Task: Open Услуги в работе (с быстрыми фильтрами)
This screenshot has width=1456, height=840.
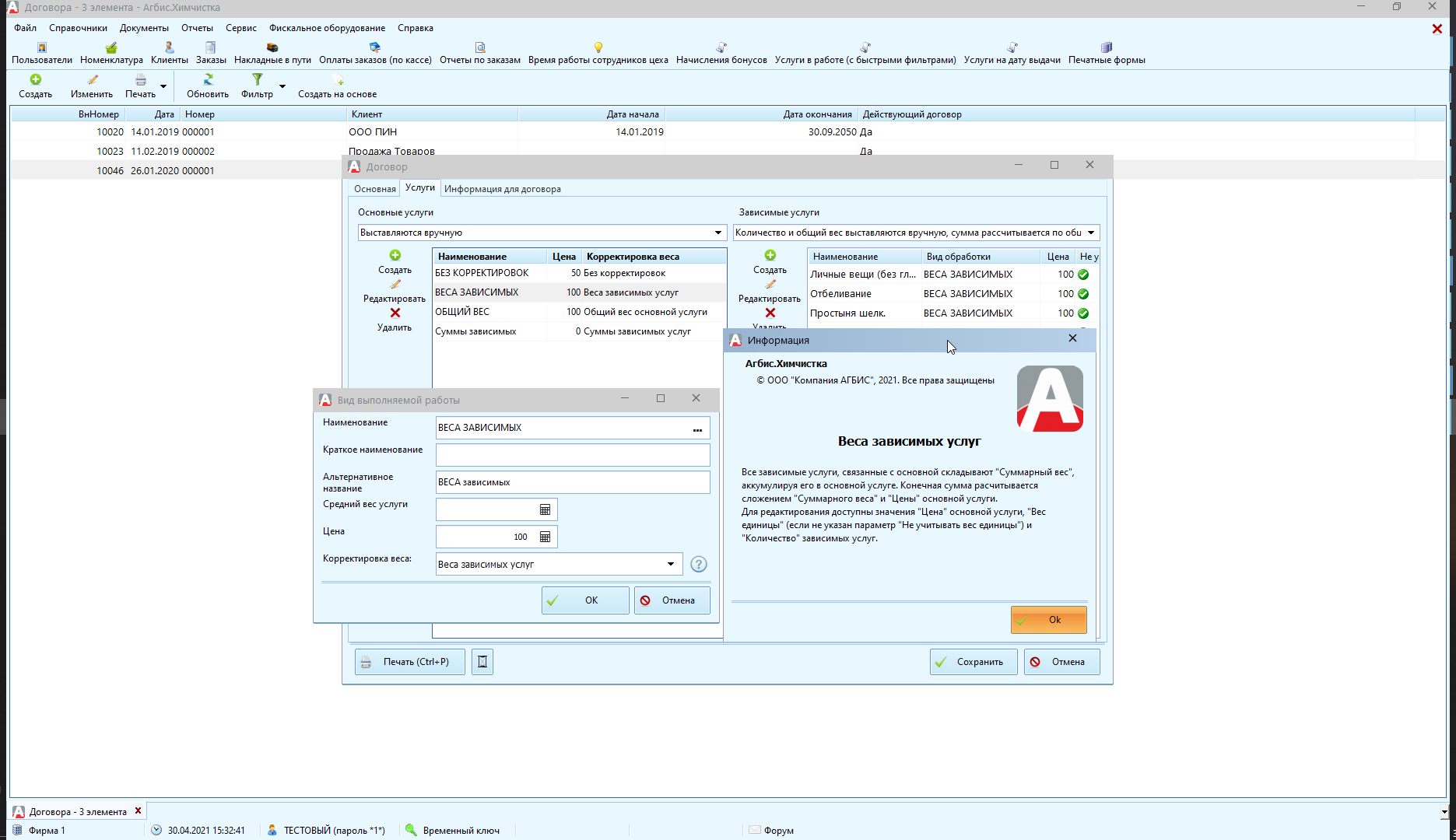Action: [x=865, y=53]
